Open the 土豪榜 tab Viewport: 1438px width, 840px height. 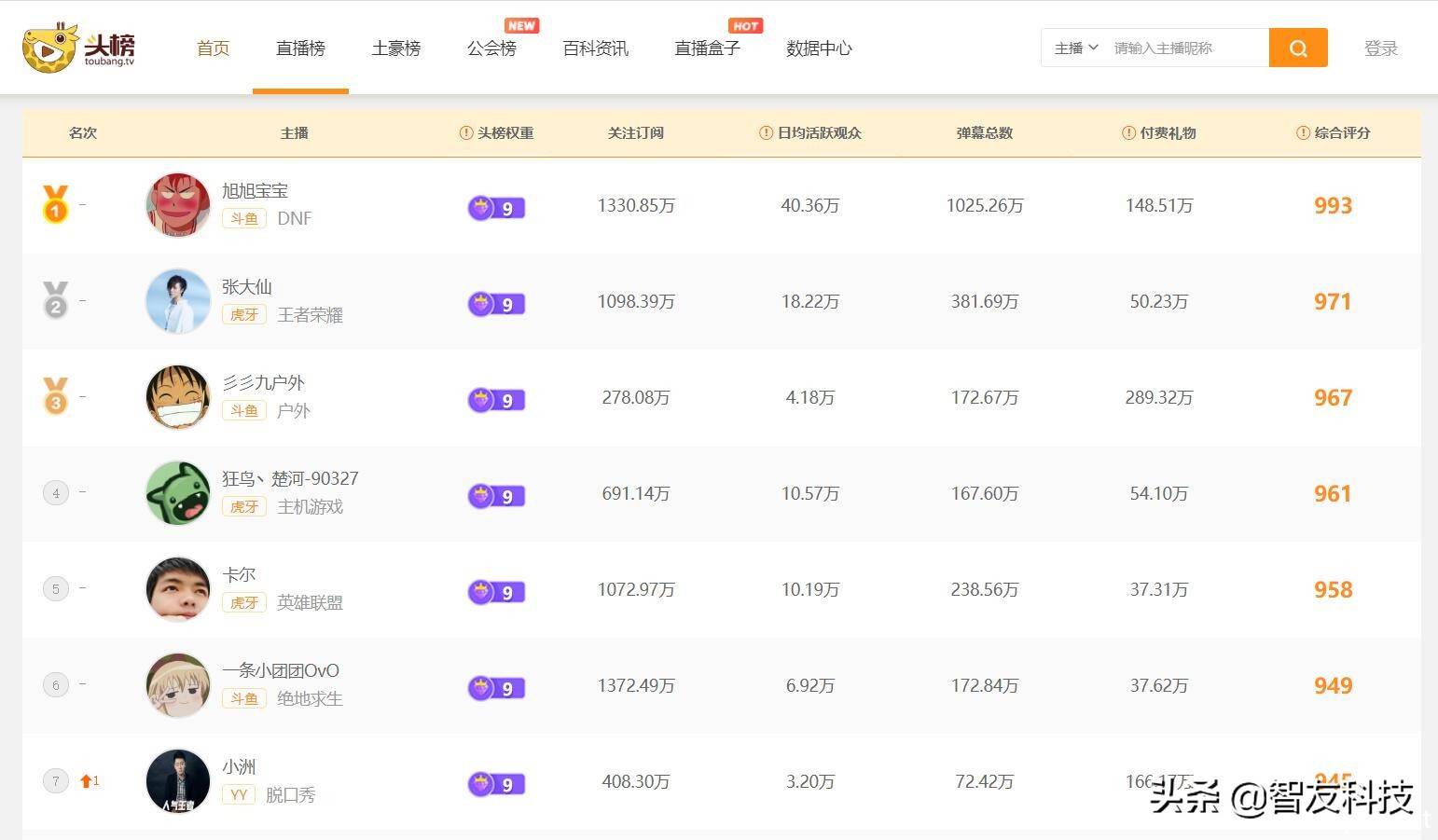396,48
